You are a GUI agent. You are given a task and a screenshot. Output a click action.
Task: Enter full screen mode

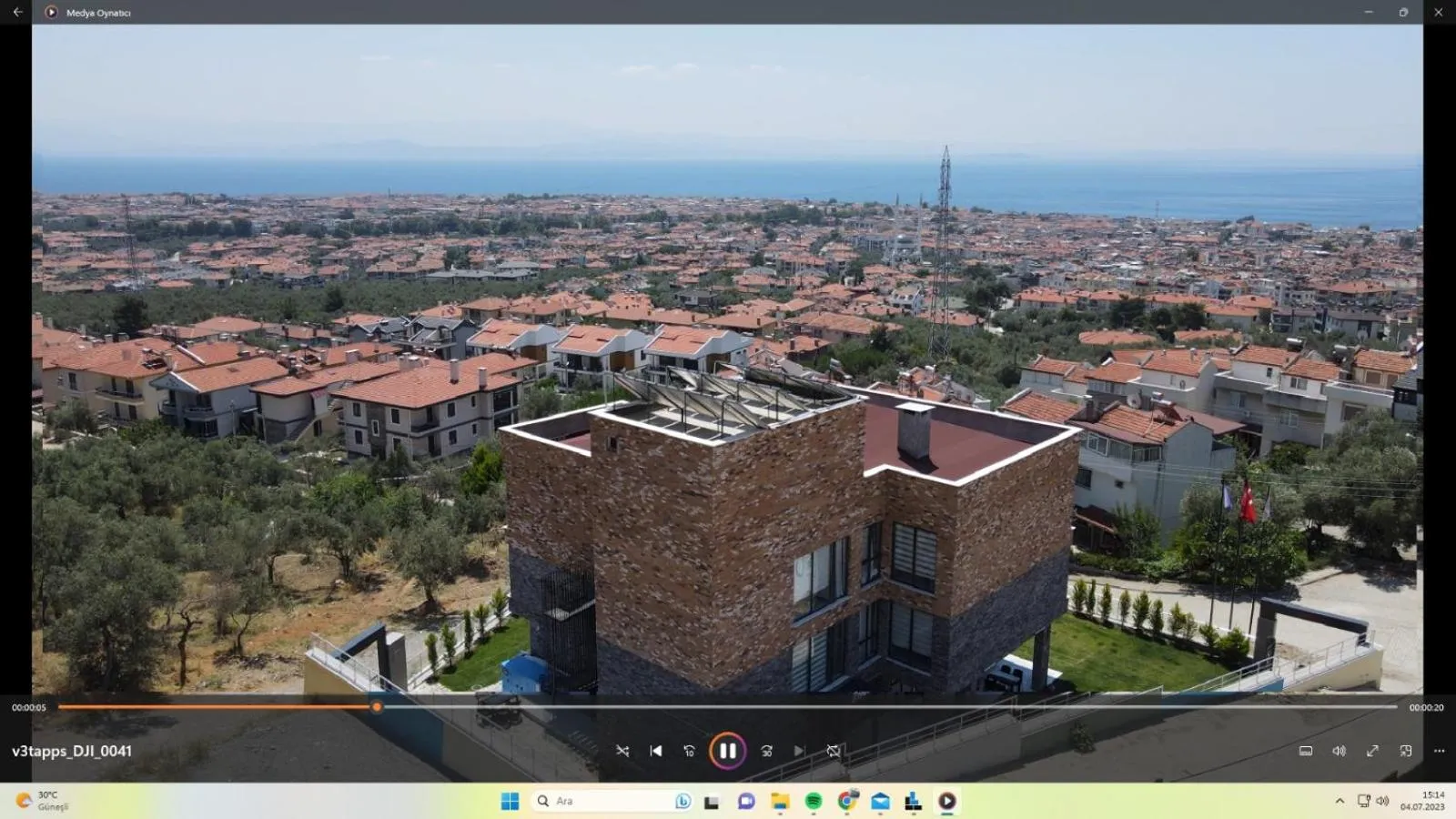(1372, 751)
